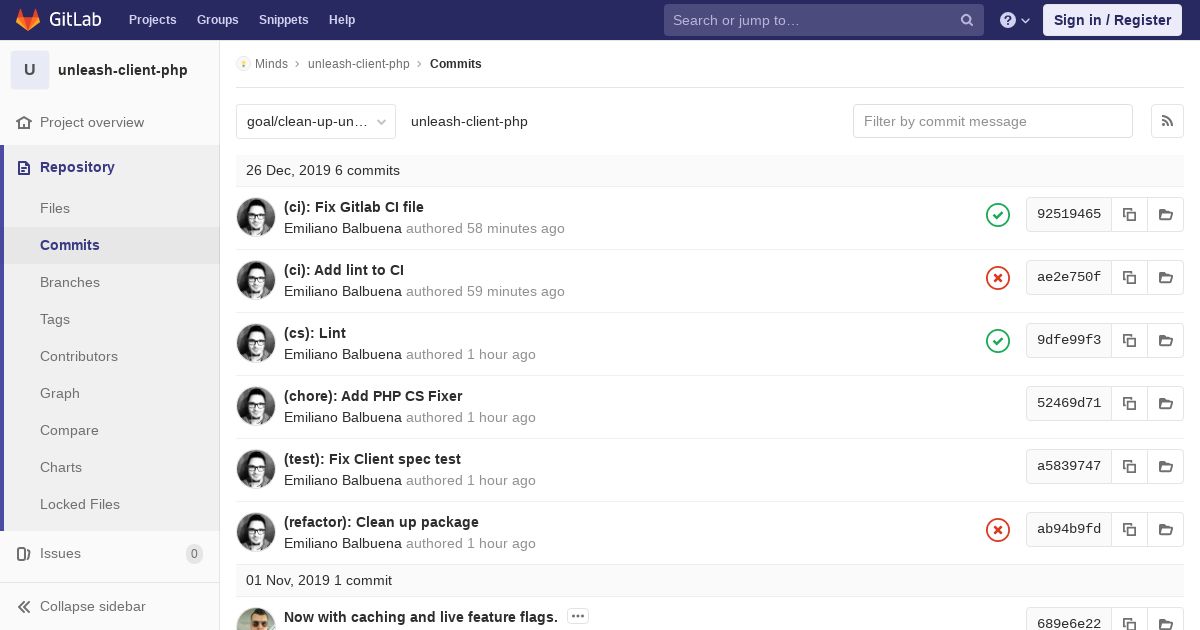Copy commit SHA ae2e750f
Image resolution: width=1200 pixels, height=630 pixels.
[1129, 277]
